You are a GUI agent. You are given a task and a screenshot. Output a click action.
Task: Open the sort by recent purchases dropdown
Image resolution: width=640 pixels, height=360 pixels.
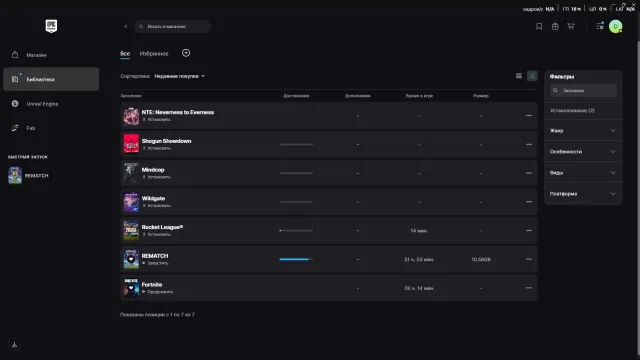click(x=180, y=76)
